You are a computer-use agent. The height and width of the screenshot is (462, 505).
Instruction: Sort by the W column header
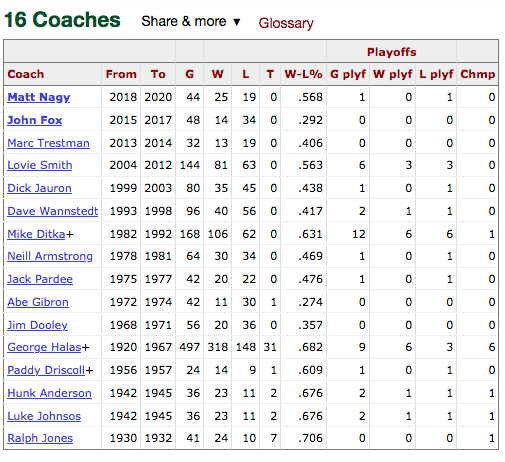pyautogui.click(x=218, y=74)
